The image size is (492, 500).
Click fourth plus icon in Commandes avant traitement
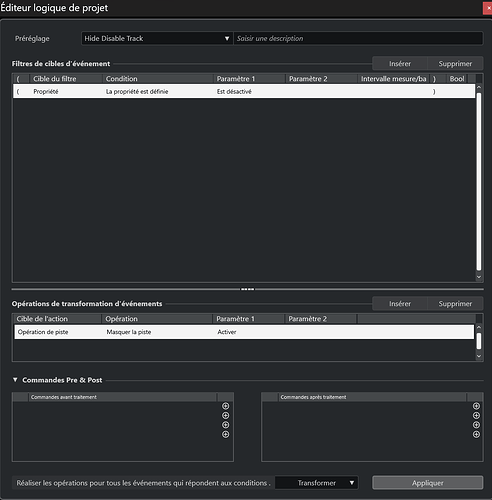[x=226, y=434]
